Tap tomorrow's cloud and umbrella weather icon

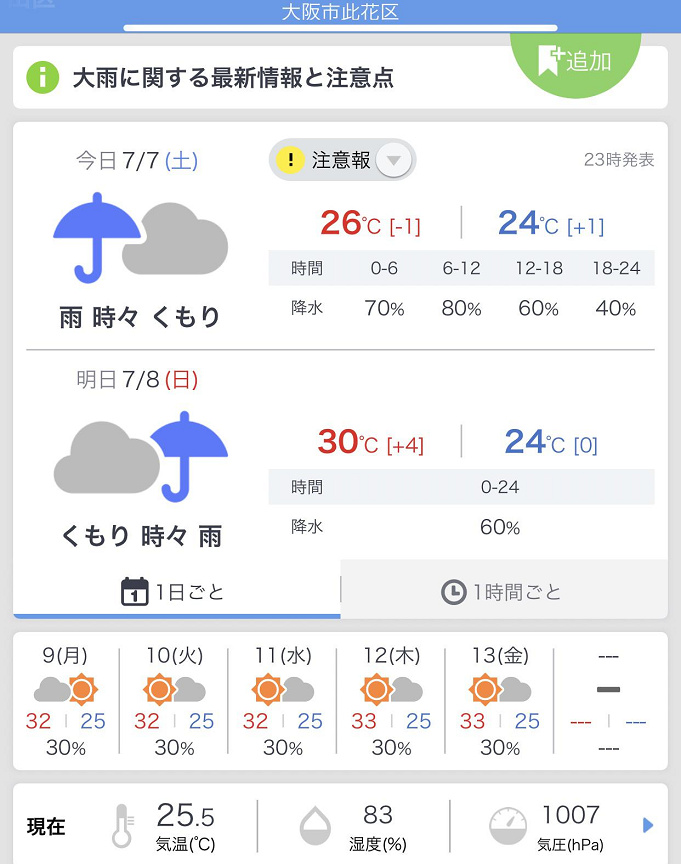[x=140, y=456]
